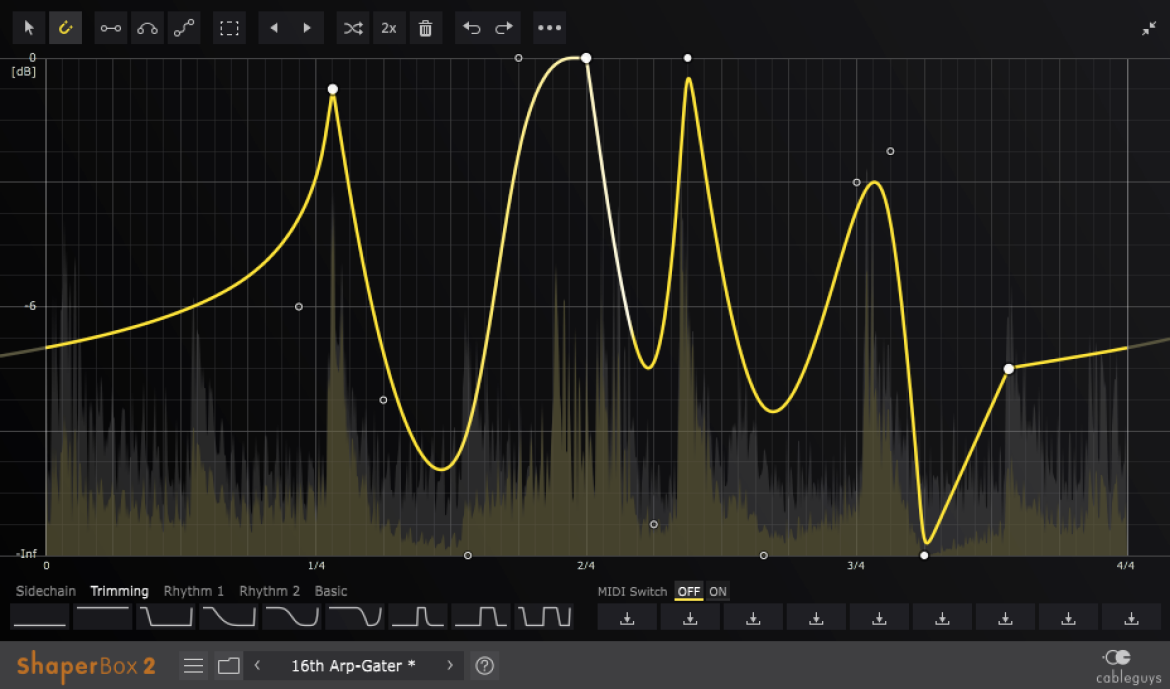Open help with the question mark icon

click(x=485, y=665)
